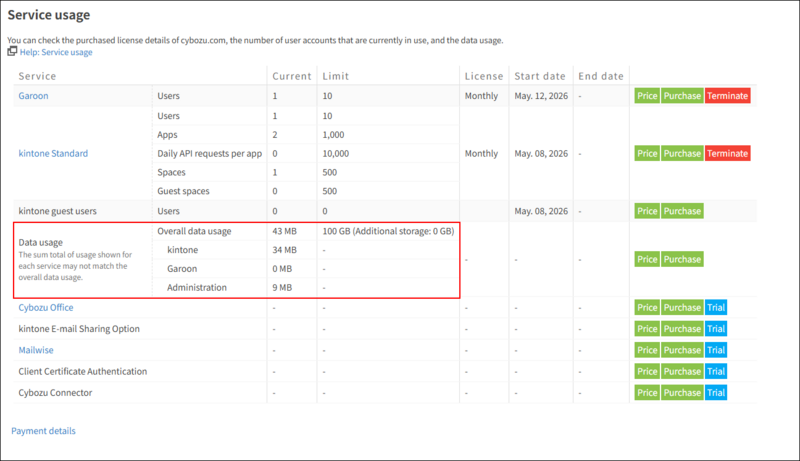Click Price for kintone E-mail Sharing Option
Image resolution: width=800 pixels, height=461 pixels.
tap(647, 329)
